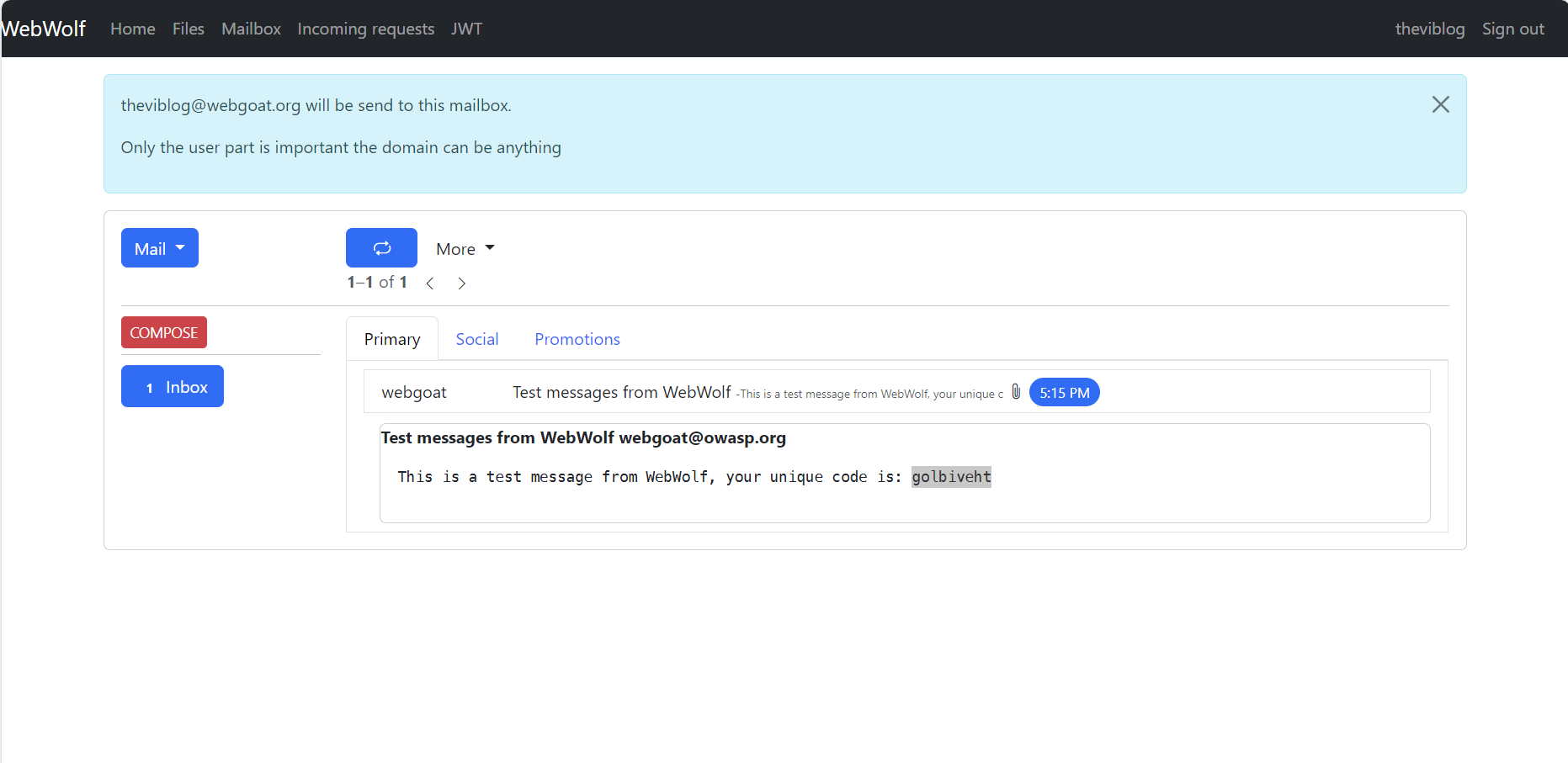This screenshot has height=763, width=1568.
Task: Go to next page of emails
Action: pyautogui.click(x=461, y=283)
